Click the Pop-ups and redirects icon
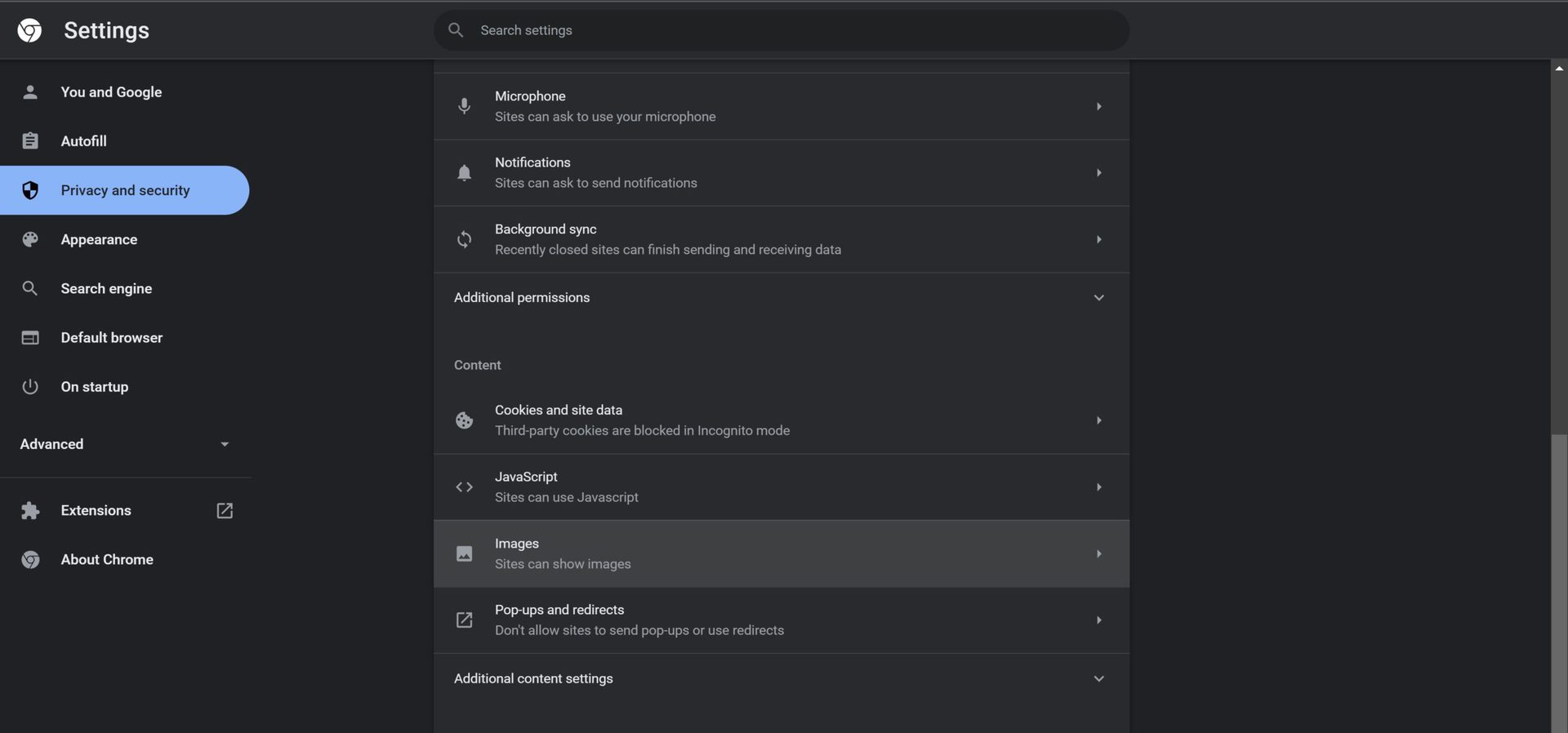The image size is (1568, 733). [x=464, y=620]
